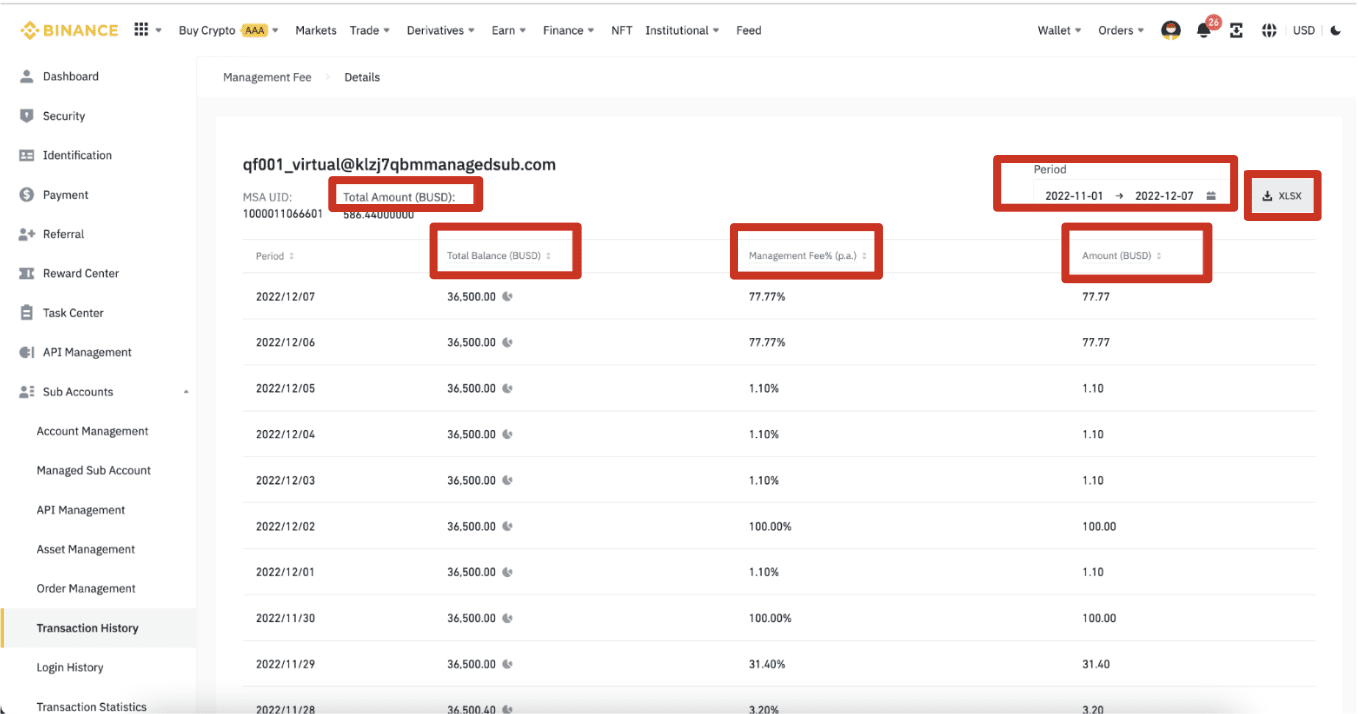View balance pie icon for 2022/12/07
This screenshot has height=714, width=1358.
point(508,297)
